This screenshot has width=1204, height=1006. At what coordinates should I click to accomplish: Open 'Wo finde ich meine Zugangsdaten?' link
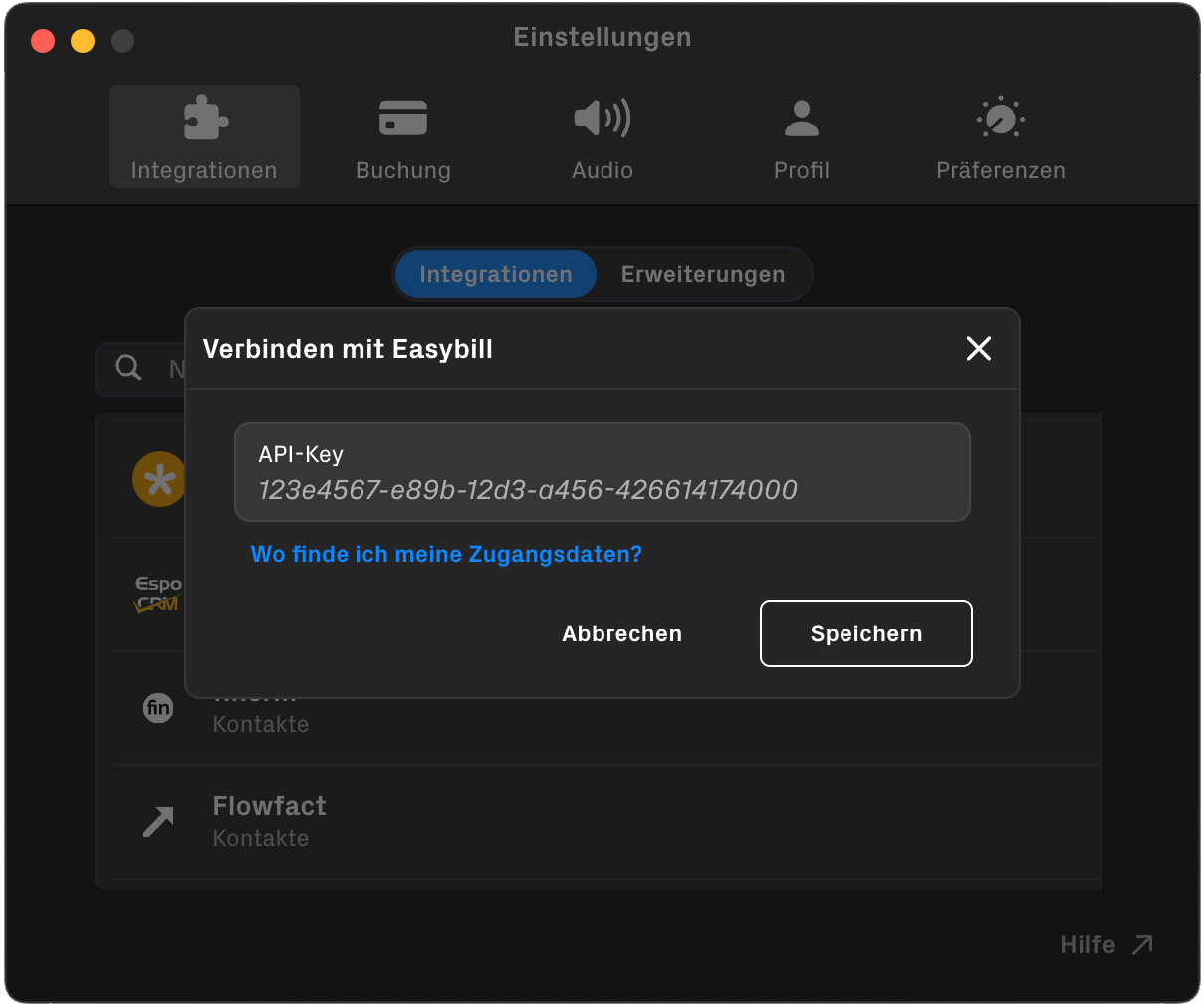coord(446,554)
